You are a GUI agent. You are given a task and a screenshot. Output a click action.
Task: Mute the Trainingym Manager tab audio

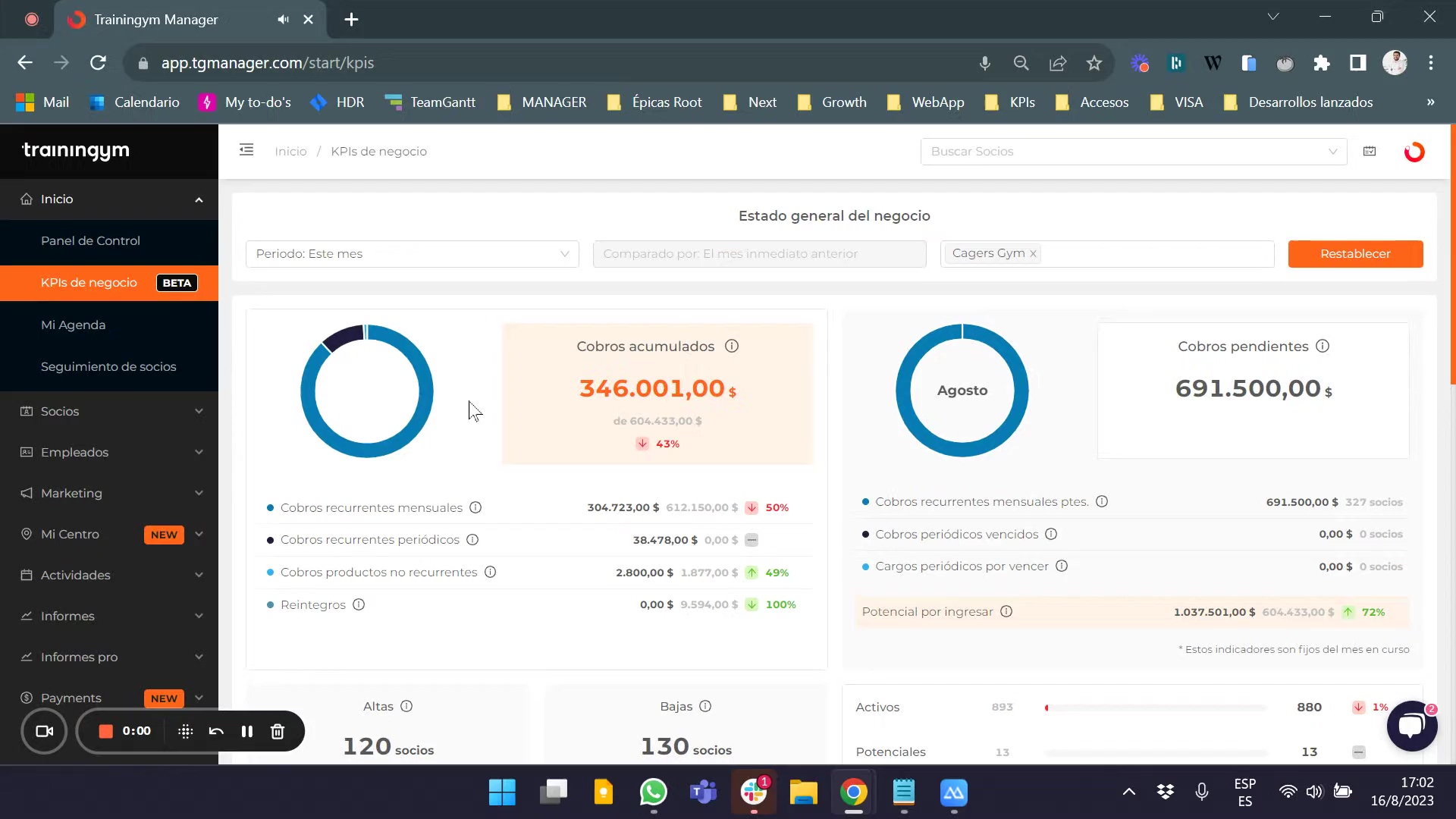282,19
